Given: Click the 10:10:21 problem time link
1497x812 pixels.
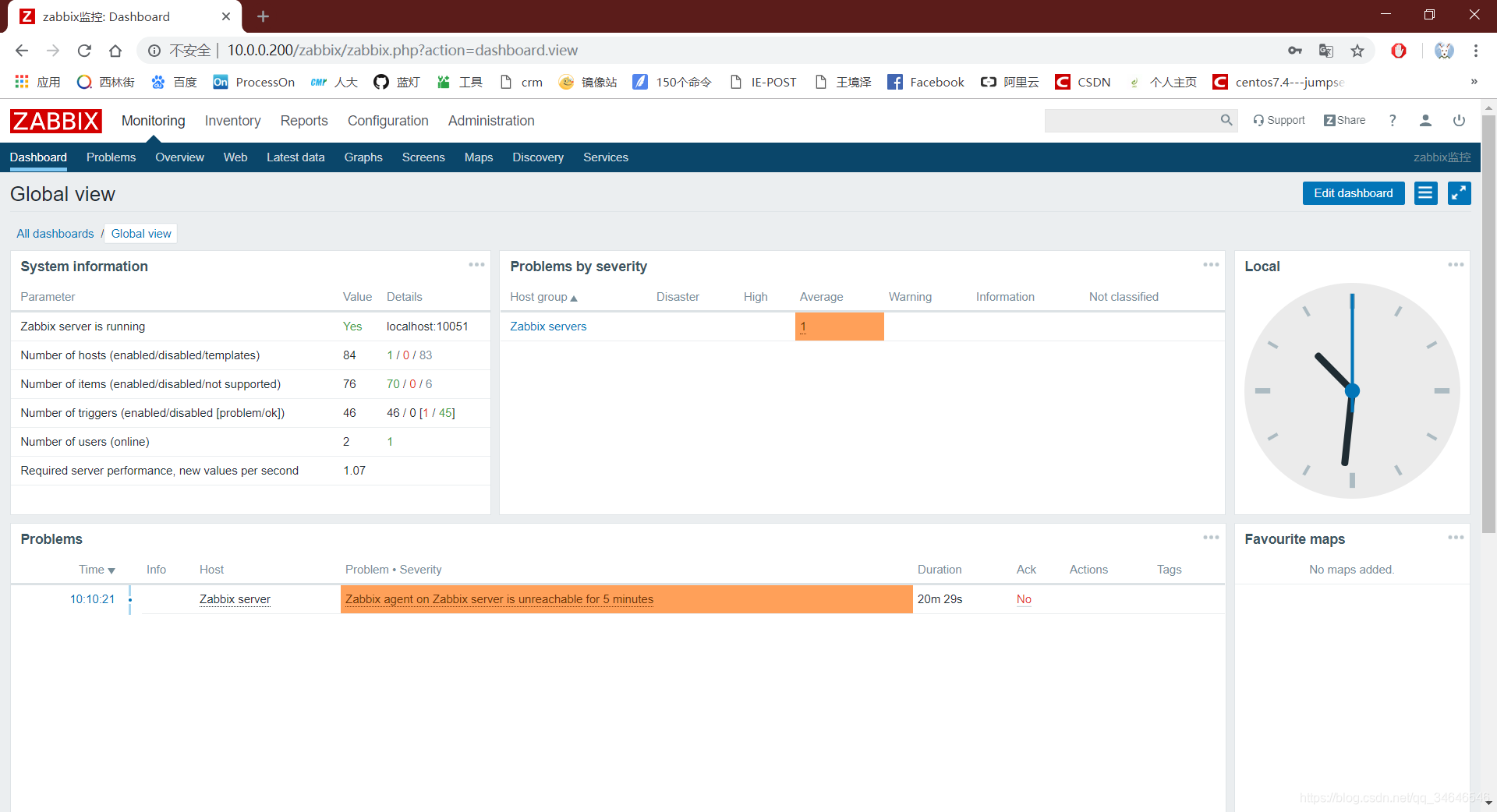Looking at the screenshot, I should pos(92,599).
